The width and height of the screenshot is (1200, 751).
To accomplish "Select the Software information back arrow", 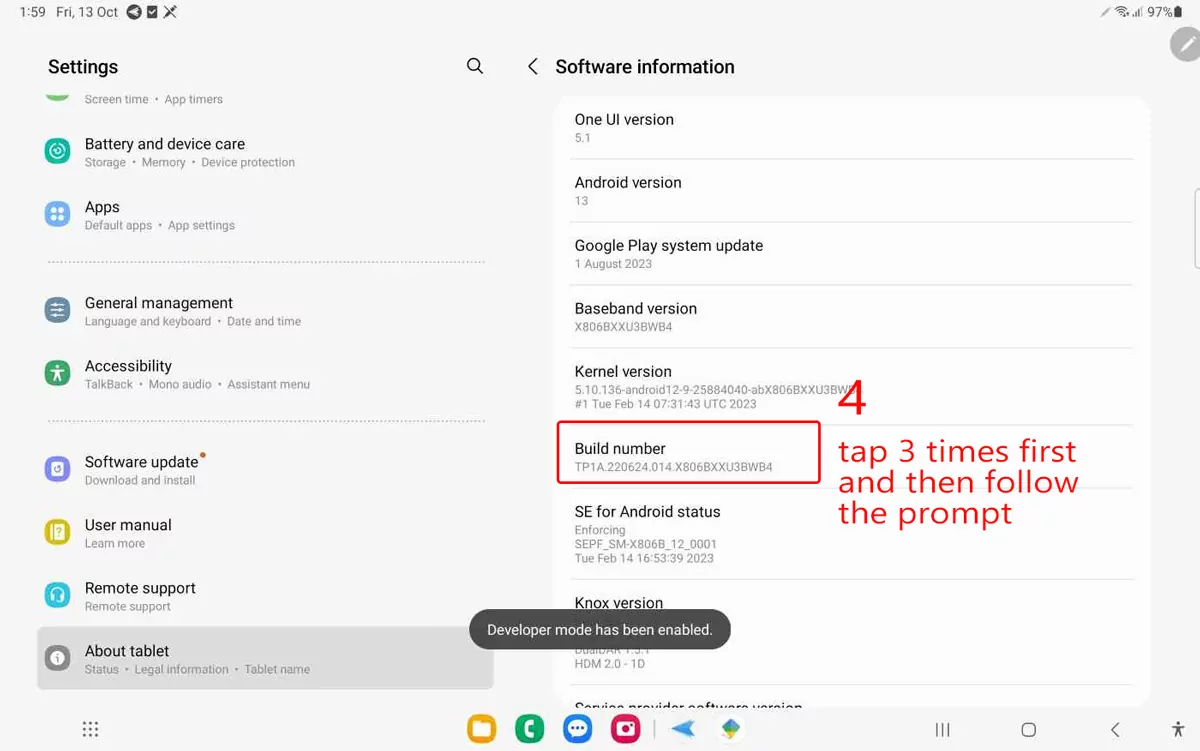I will point(532,66).
